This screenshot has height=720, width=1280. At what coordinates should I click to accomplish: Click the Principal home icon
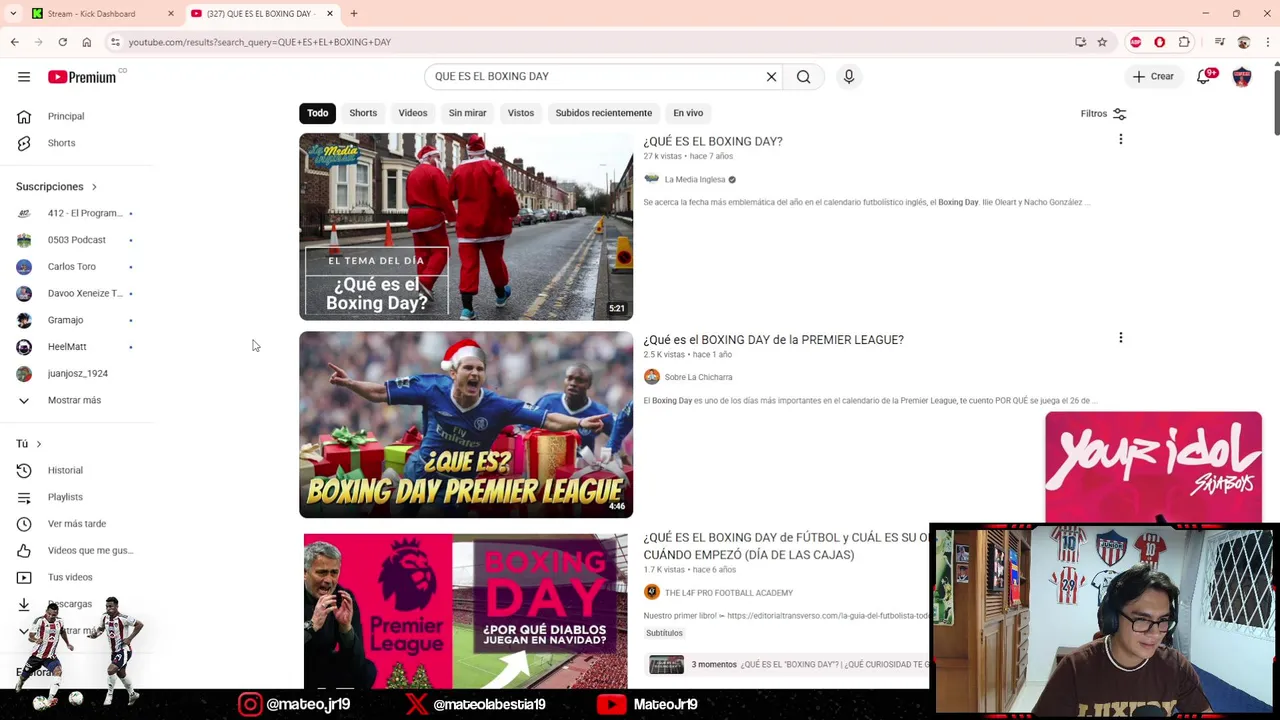[24, 116]
